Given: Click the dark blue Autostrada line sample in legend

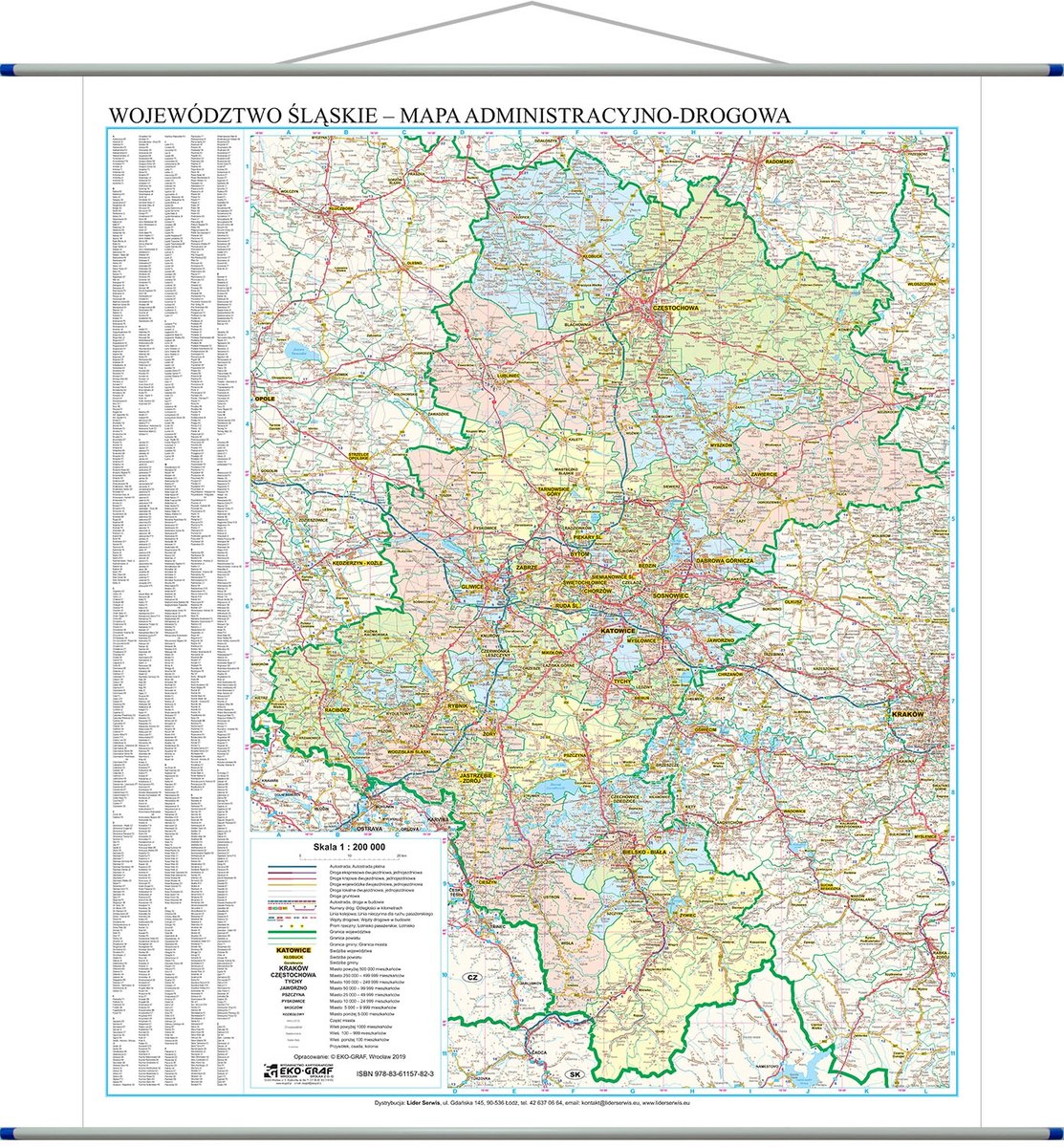Looking at the screenshot, I should [x=293, y=867].
